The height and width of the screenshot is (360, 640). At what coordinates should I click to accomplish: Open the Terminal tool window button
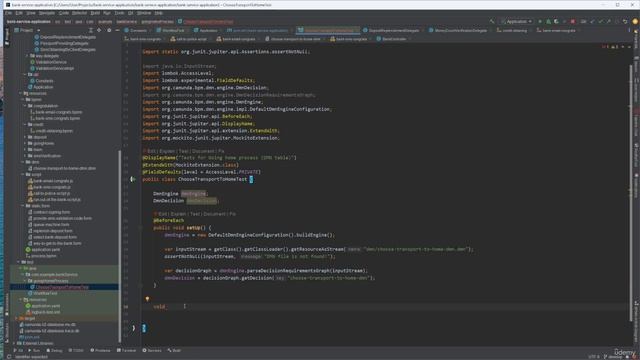coord(127,351)
